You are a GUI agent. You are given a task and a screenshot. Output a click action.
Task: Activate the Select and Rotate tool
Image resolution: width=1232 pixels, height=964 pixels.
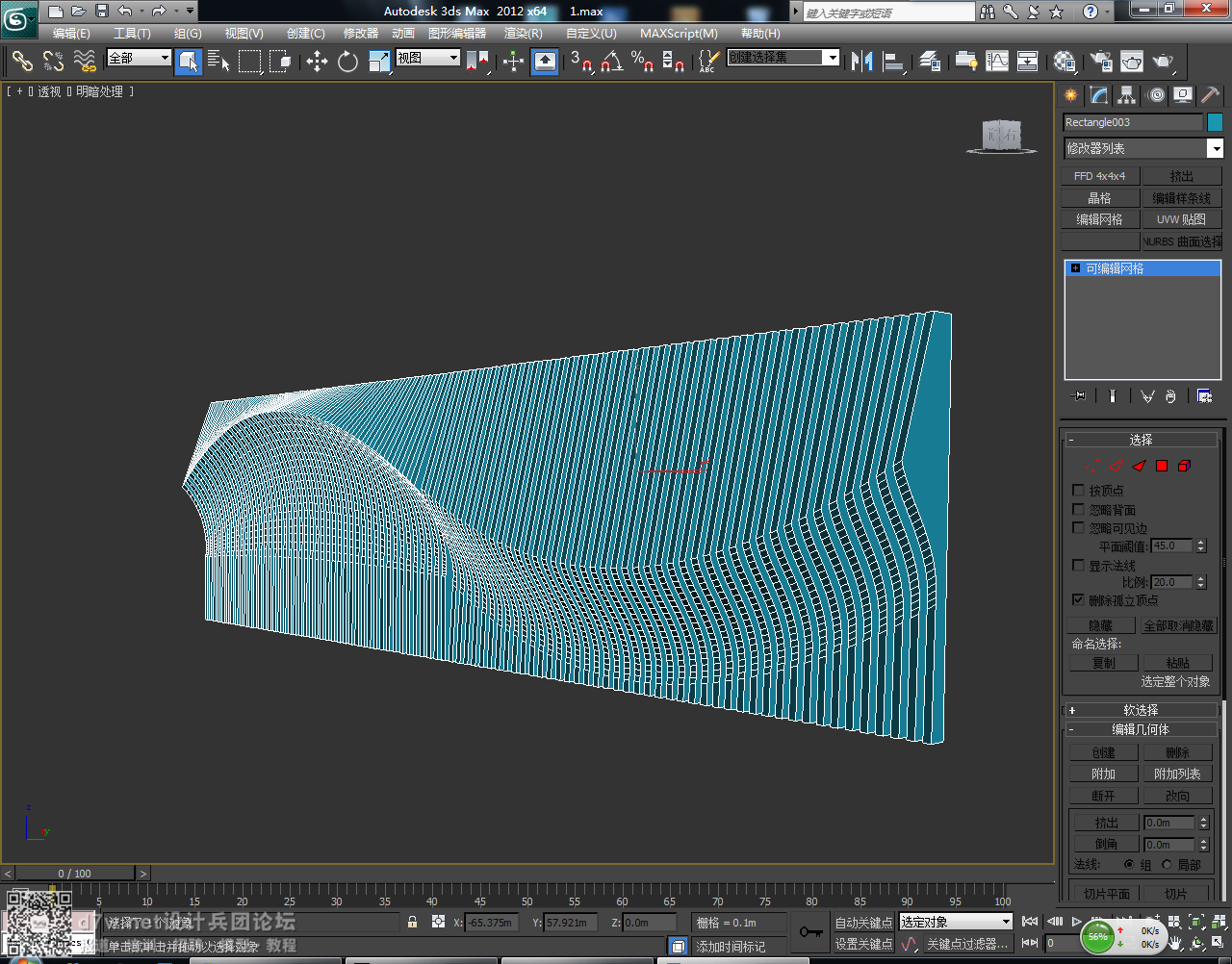(x=347, y=62)
